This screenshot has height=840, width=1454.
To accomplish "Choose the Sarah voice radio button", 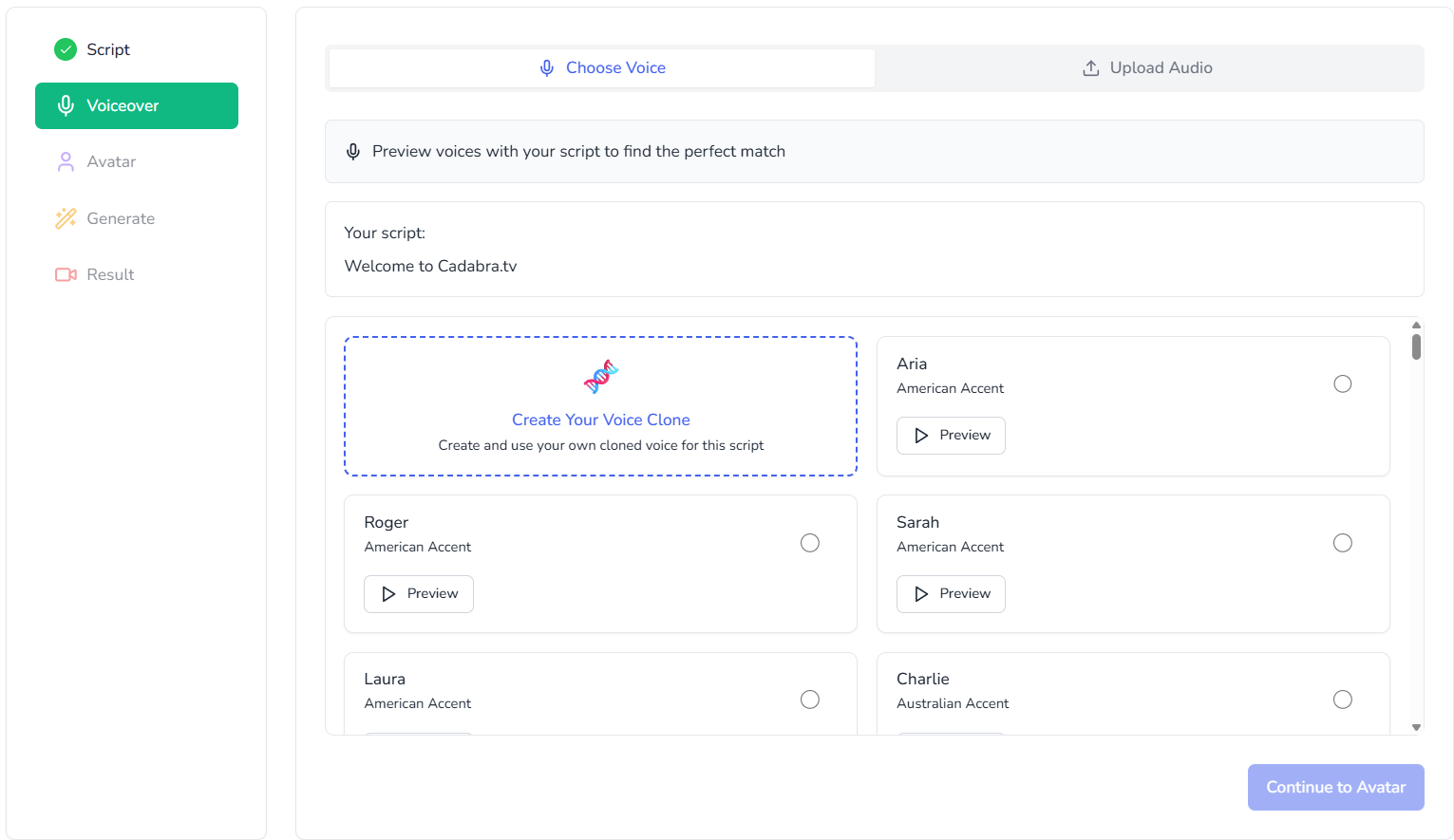I will 1342,543.
